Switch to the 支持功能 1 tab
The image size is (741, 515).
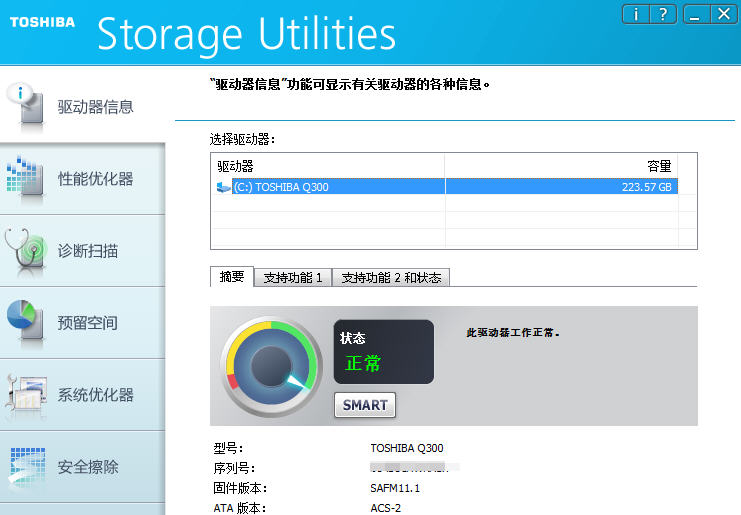(293, 277)
